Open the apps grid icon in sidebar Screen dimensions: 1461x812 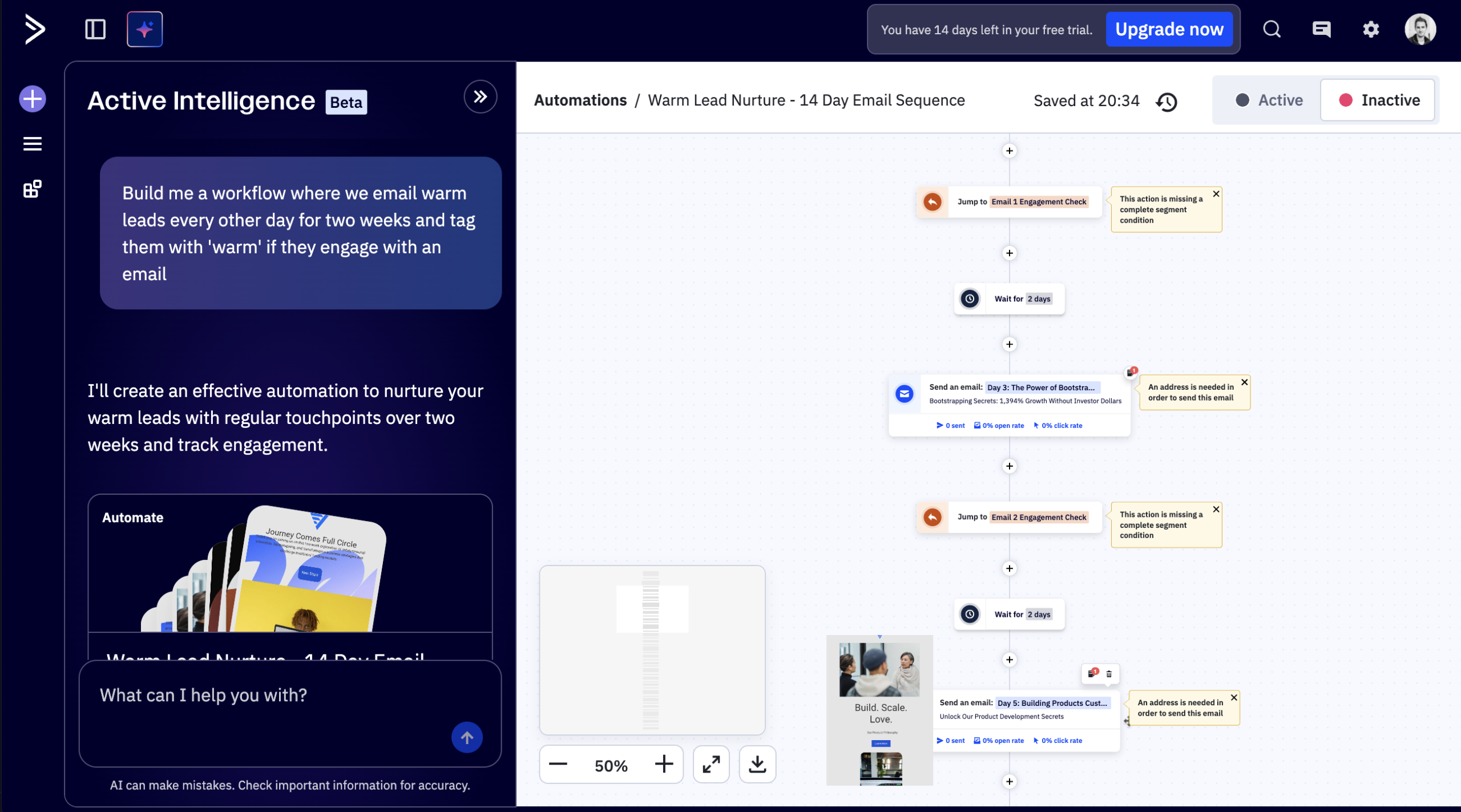33,189
